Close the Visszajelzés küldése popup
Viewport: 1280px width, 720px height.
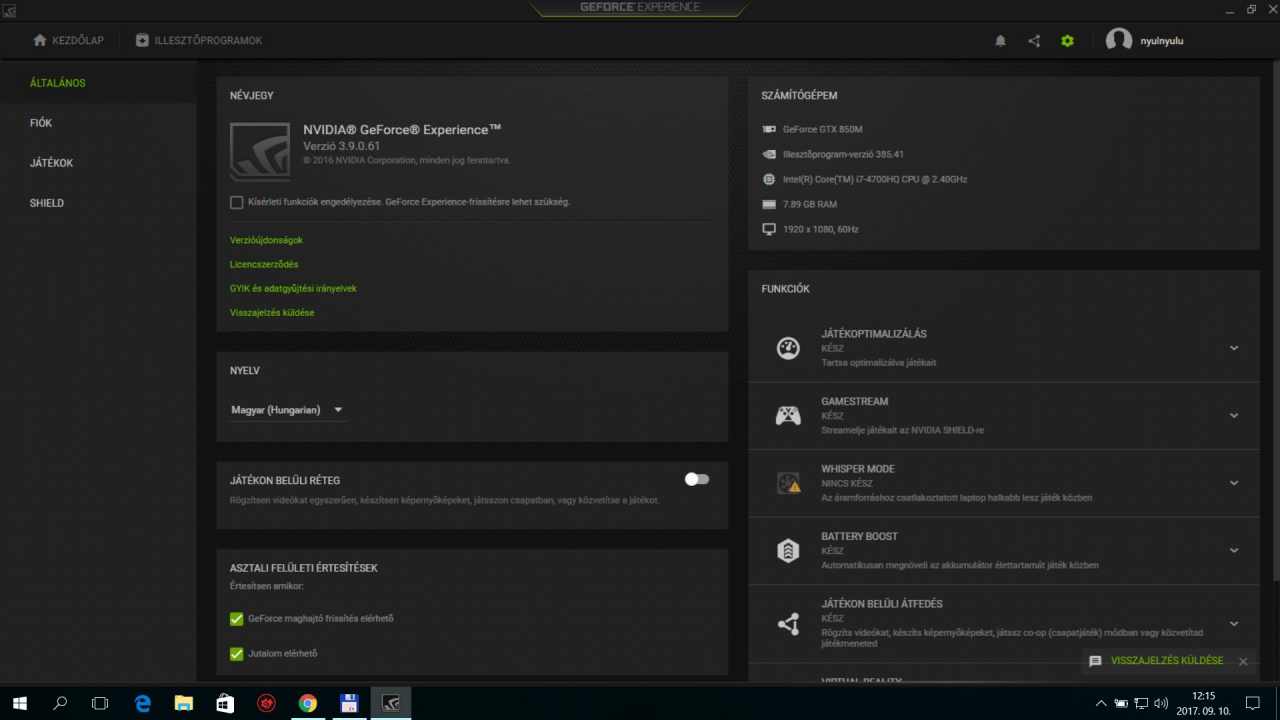(x=1243, y=661)
